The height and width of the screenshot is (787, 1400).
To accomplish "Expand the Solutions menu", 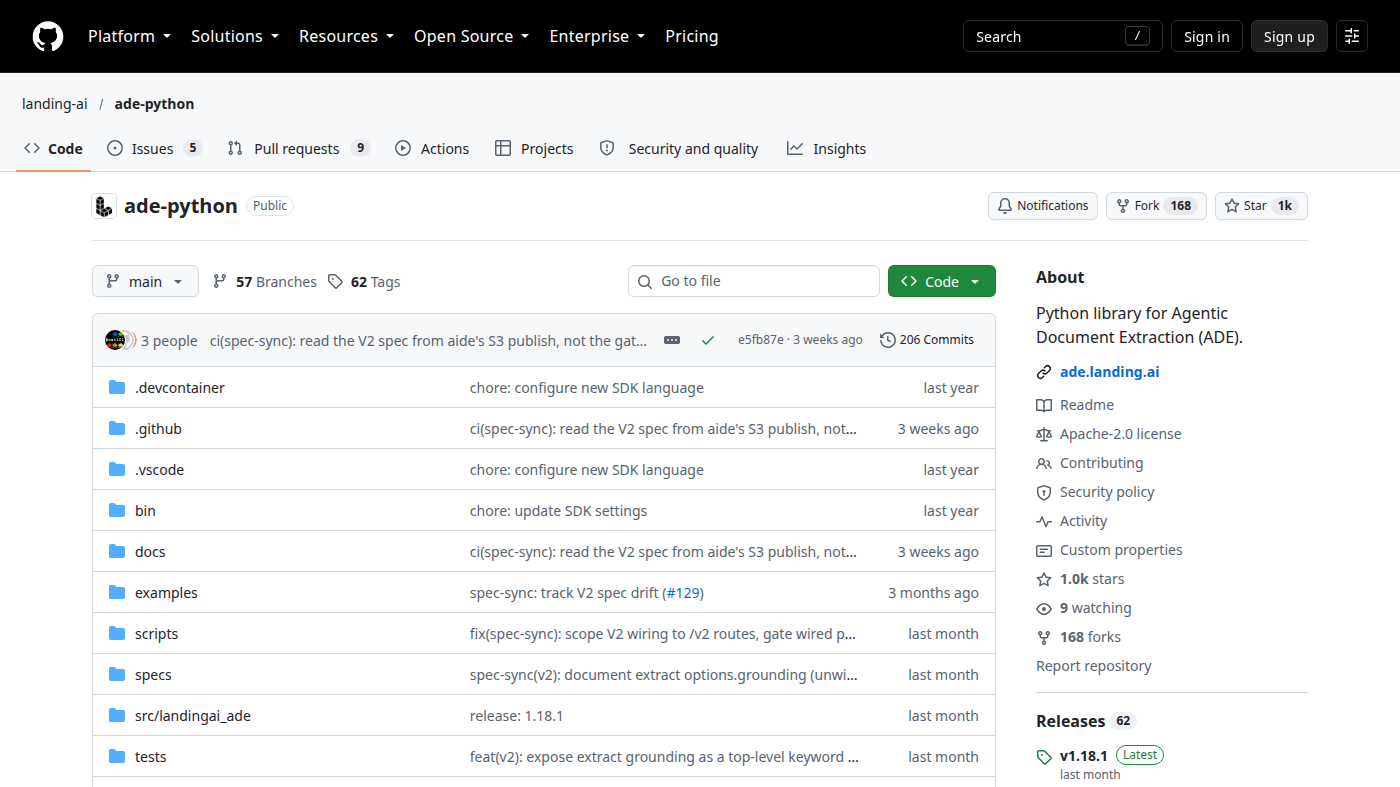I will click(235, 36).
